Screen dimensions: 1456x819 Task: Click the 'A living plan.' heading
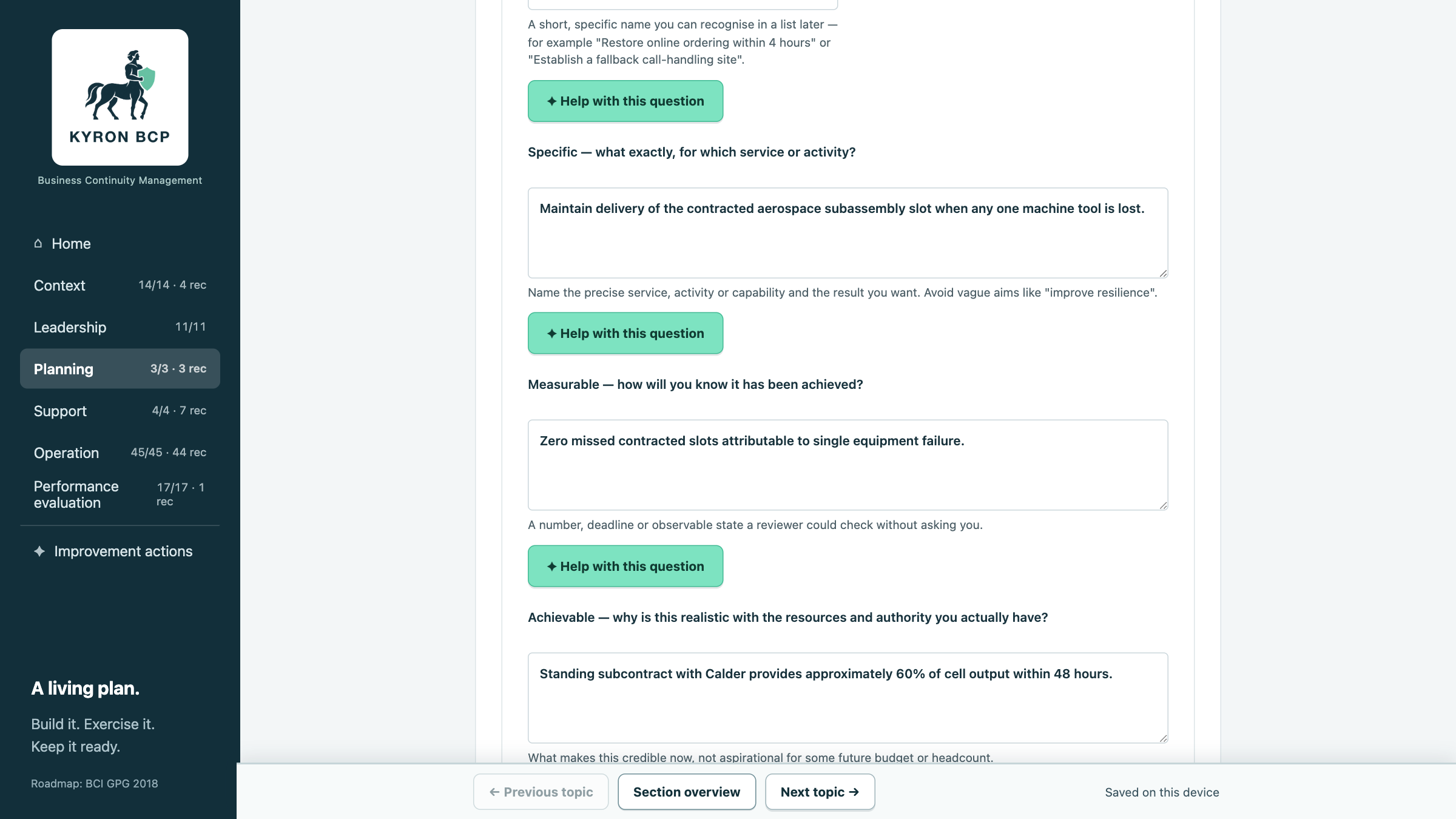86,689
